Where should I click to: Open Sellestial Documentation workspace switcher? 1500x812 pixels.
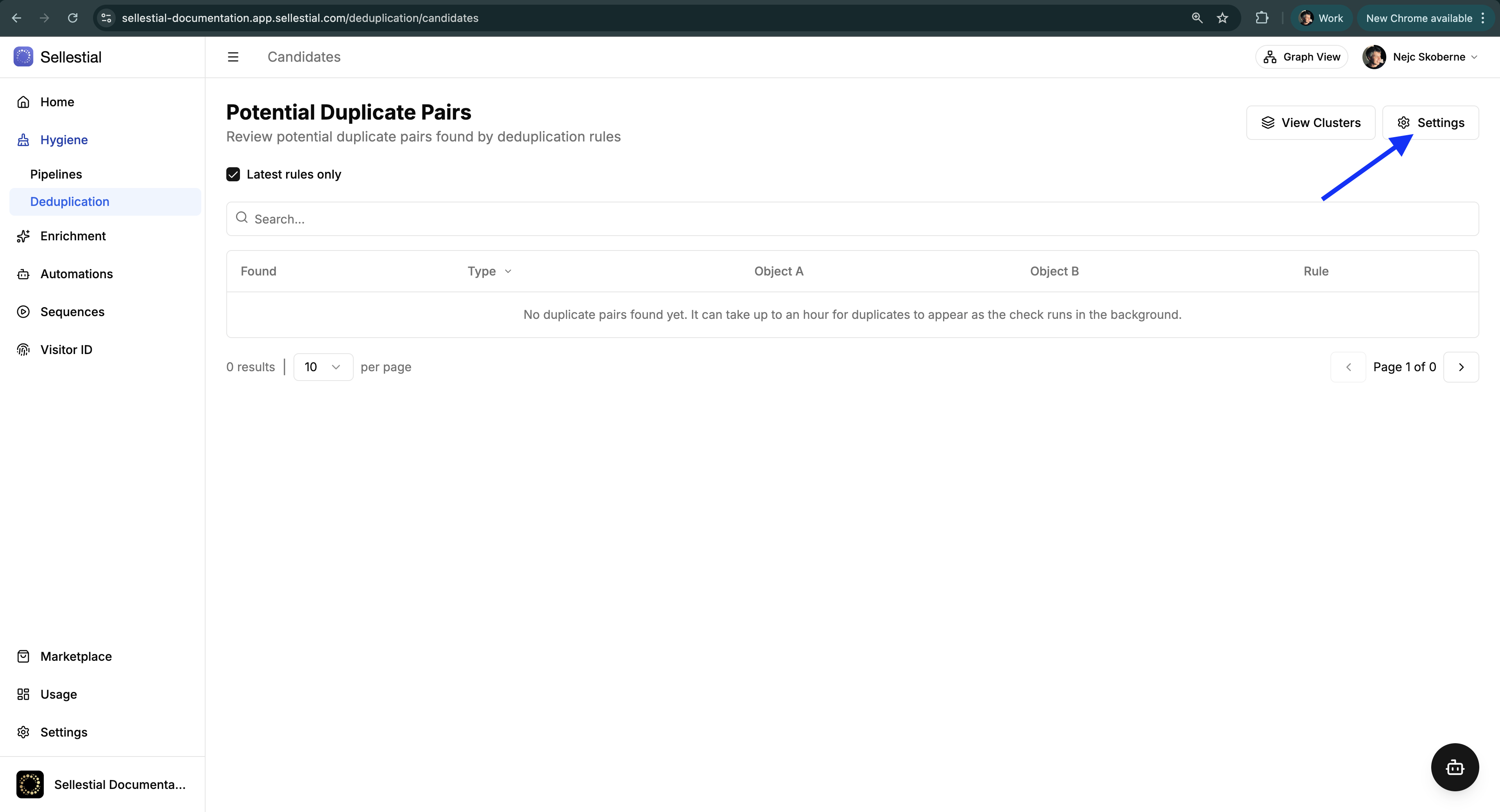pyautogui.click(x=102, y=785)
